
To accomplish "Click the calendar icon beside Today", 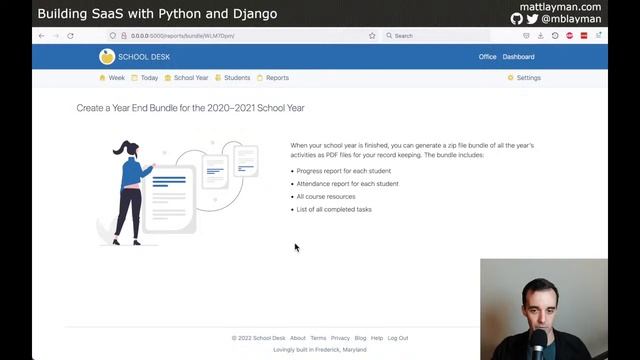I will point(134,78).
